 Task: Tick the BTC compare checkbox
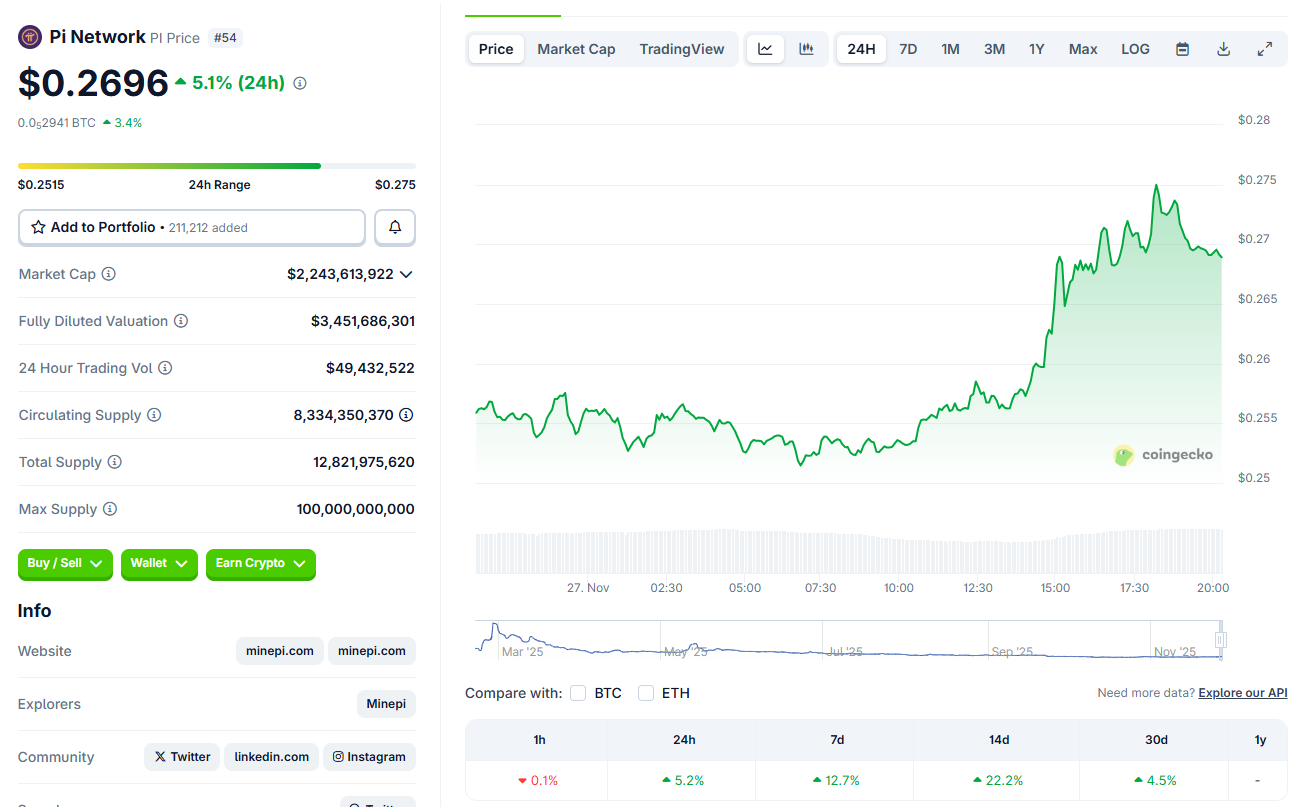[578, 693]
